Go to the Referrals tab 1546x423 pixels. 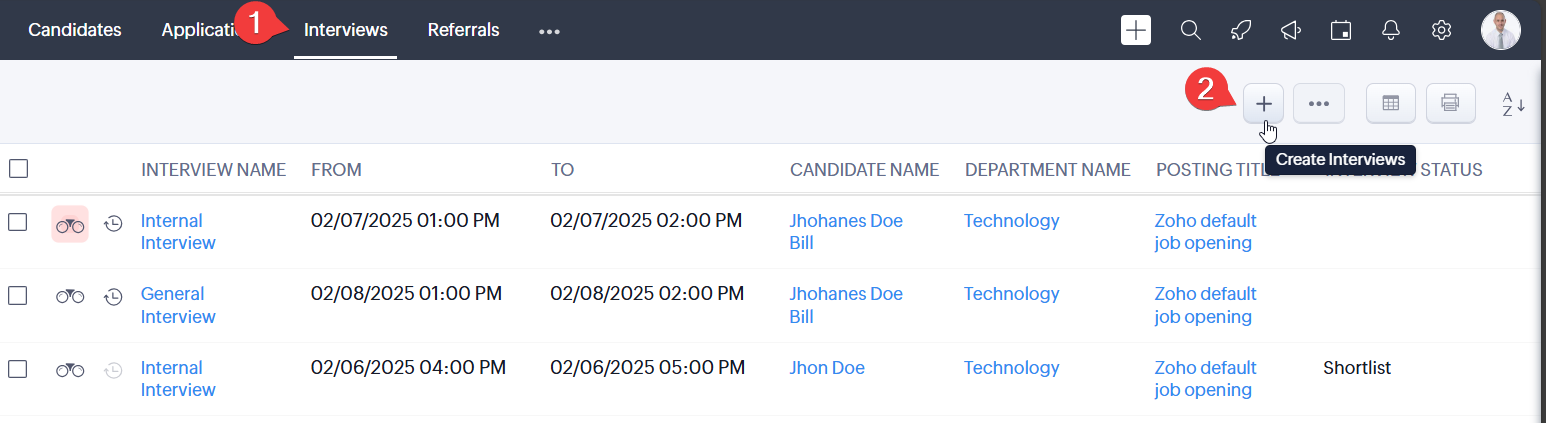463,30
